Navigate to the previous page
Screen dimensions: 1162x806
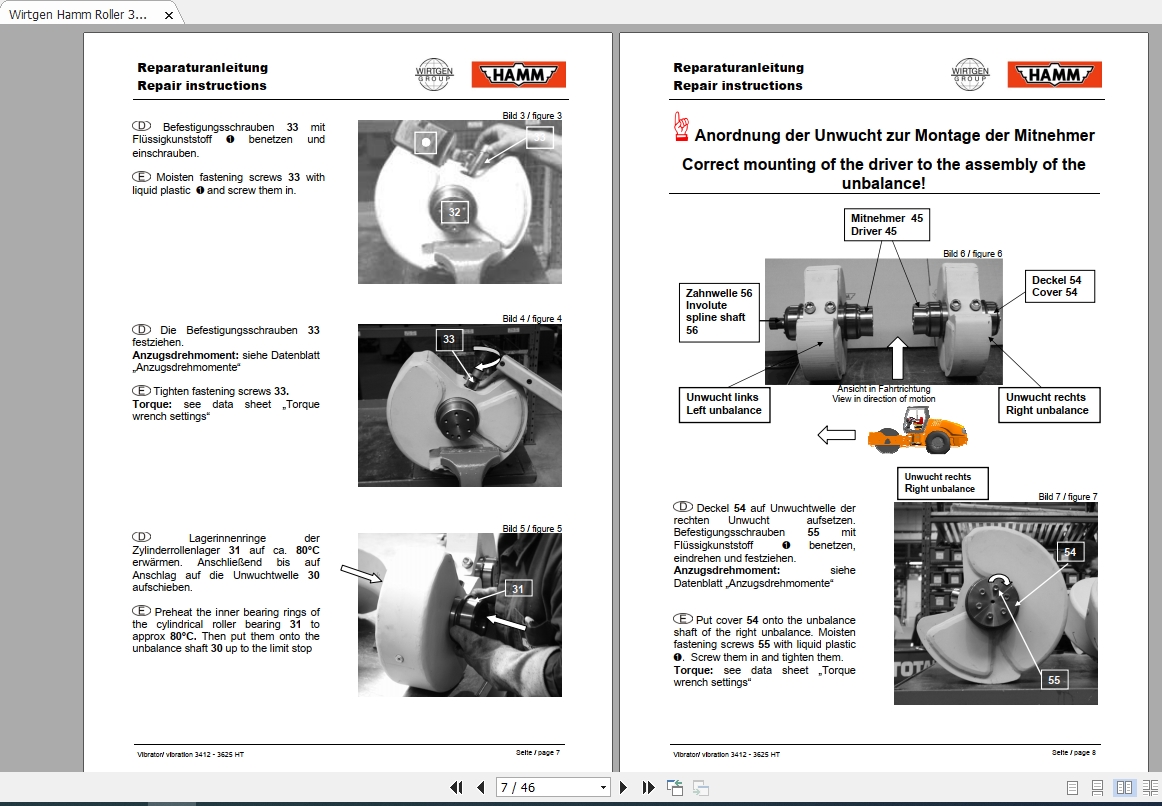coord(481,787)
